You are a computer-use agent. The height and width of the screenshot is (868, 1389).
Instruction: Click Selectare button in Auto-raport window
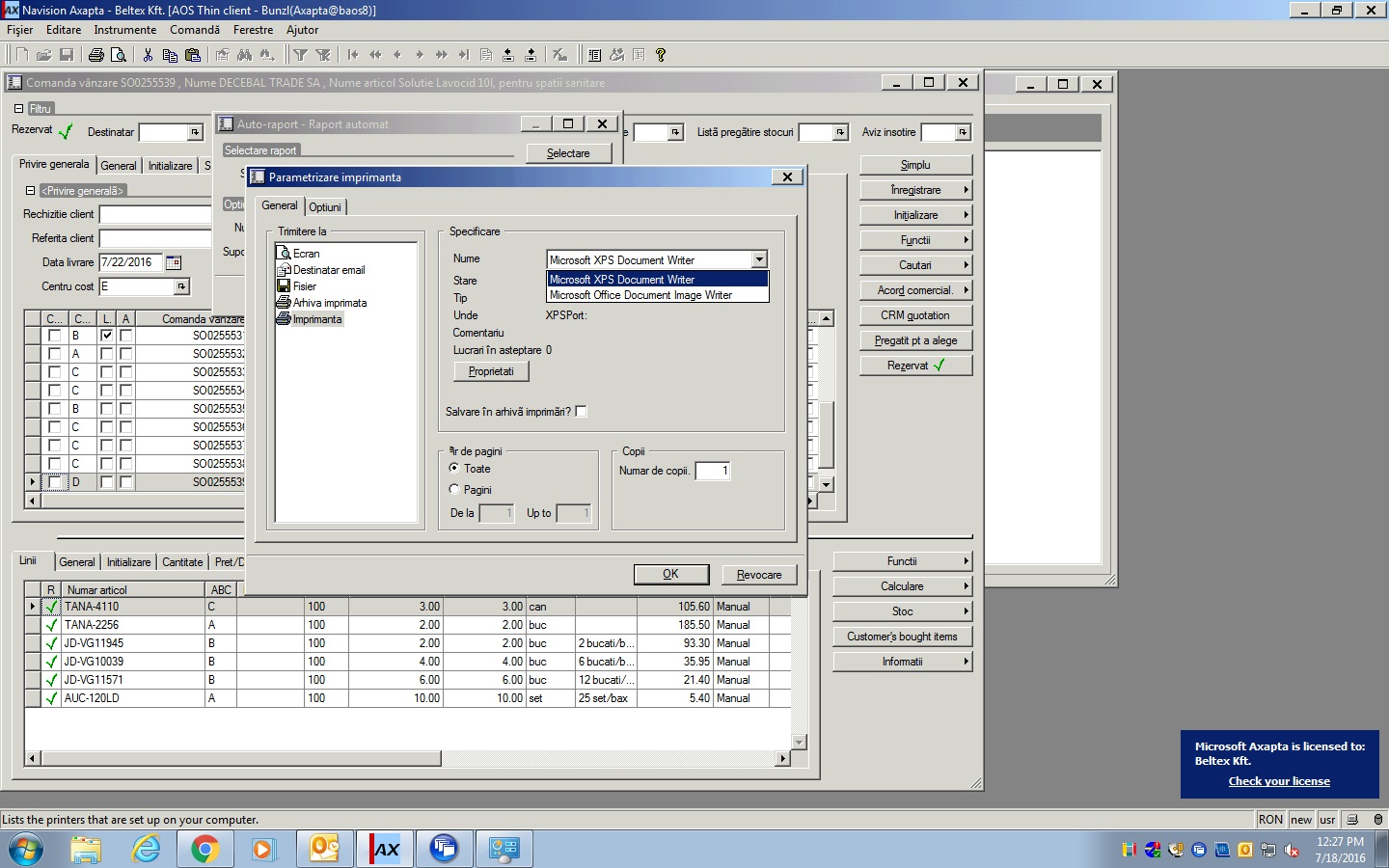[568, 153]
